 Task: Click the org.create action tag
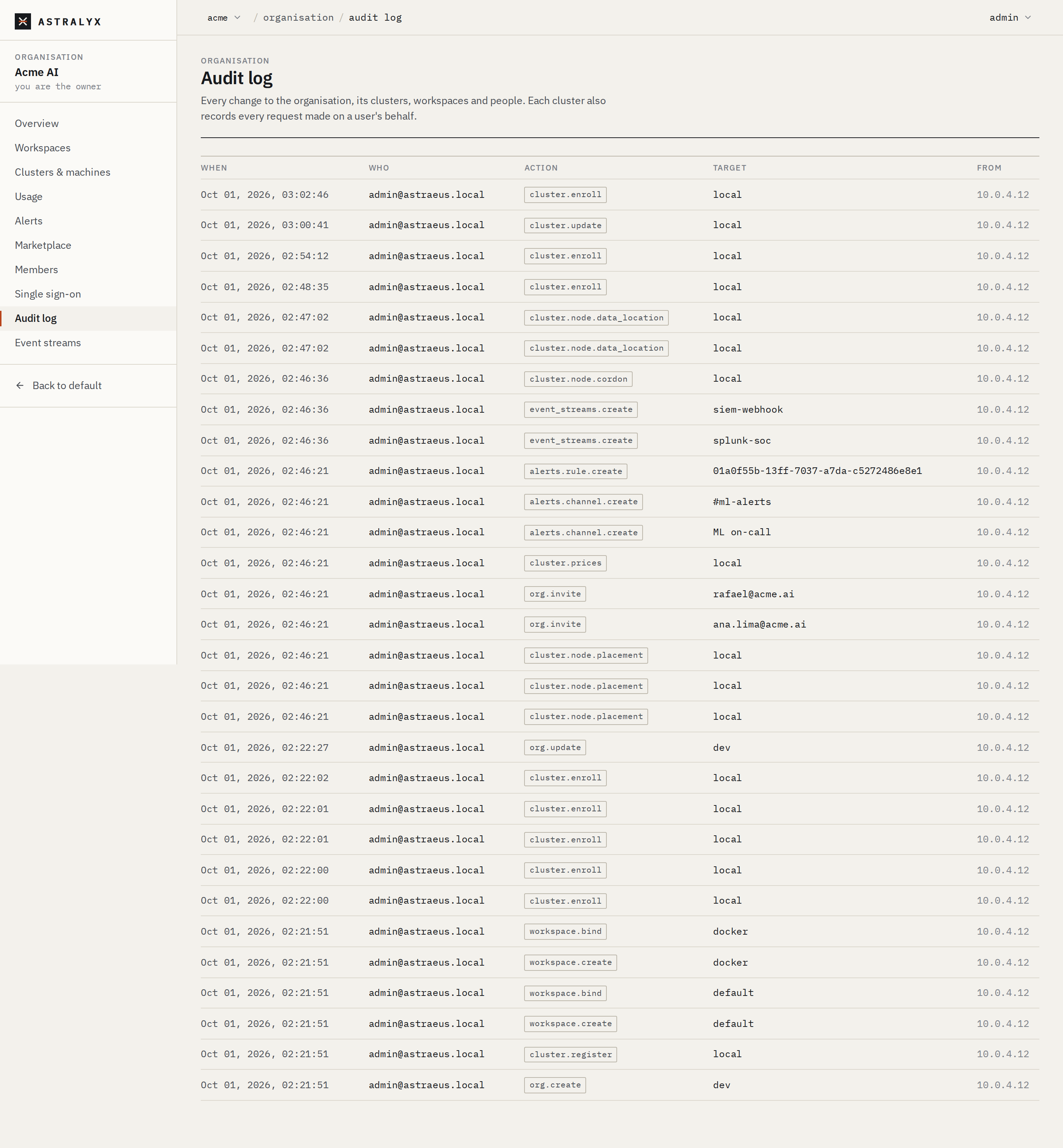click(x=554, y=1085)
